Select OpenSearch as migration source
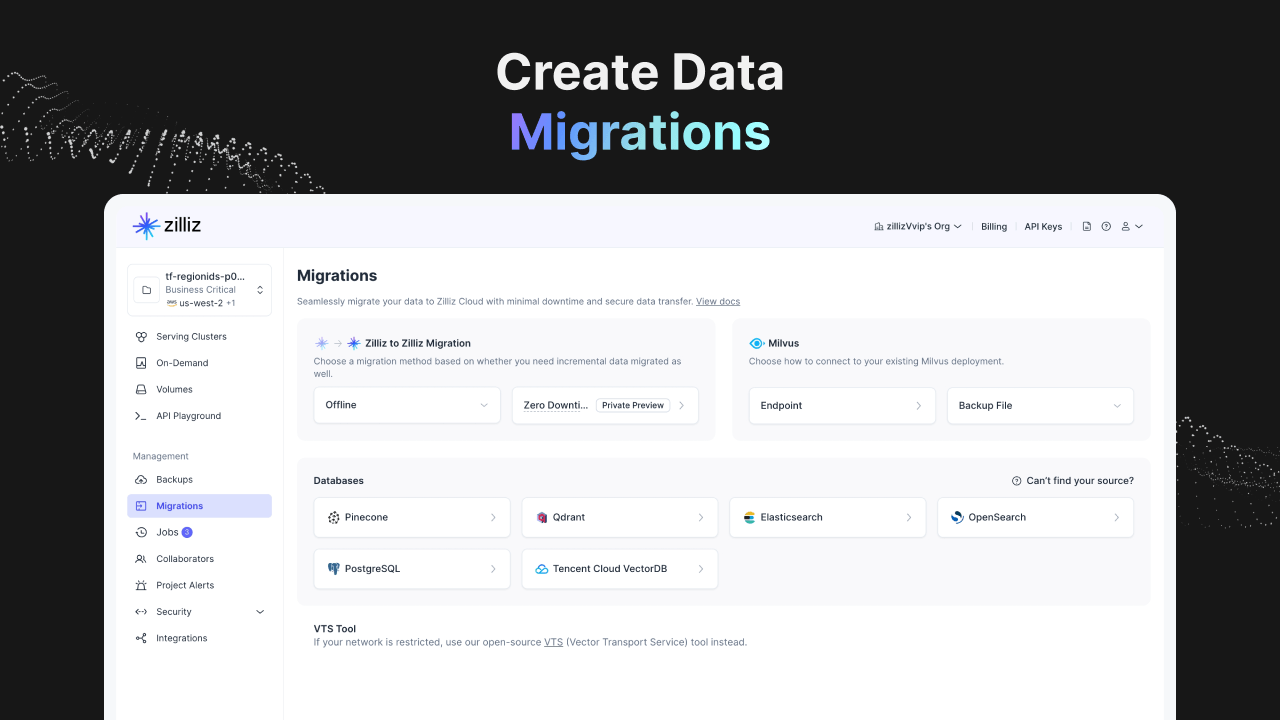Viewport: 1280px width, 720px height. pos(1036,517)
